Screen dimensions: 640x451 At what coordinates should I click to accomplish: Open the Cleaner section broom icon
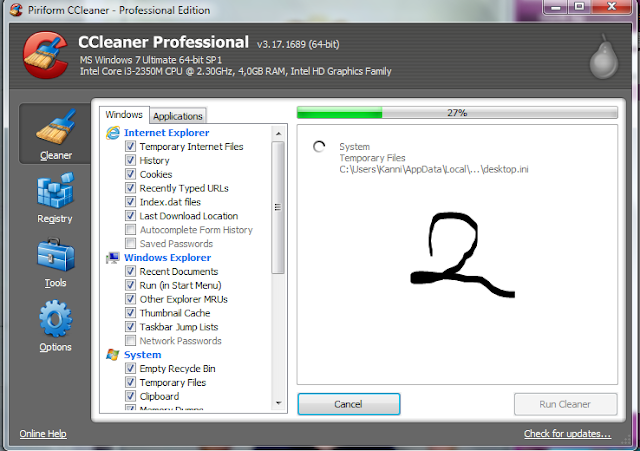(x=56, y=127)
